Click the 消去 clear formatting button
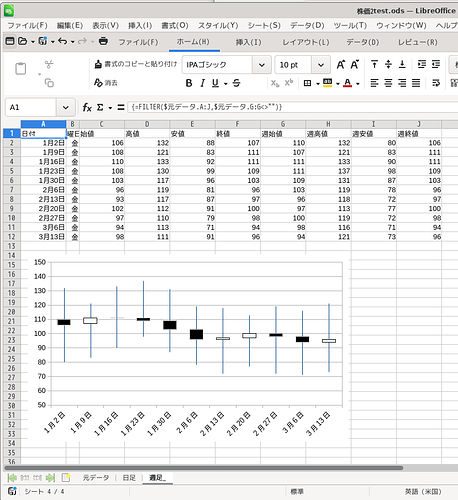The width and height of the screenshot is (458, 500). tap(106, 83)
